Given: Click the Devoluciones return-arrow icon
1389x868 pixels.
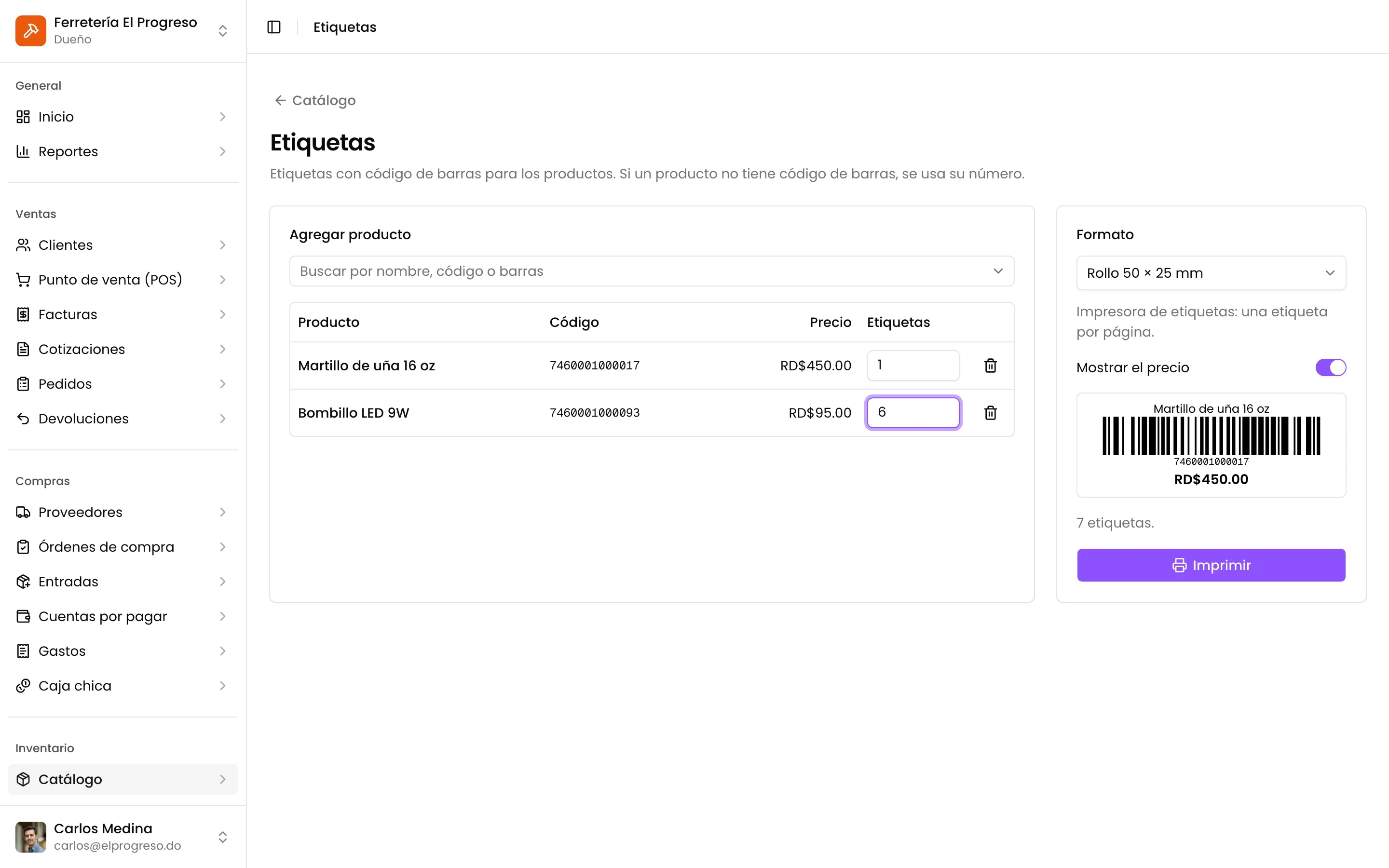Looking at the screenshot, I should click(23, 419).
